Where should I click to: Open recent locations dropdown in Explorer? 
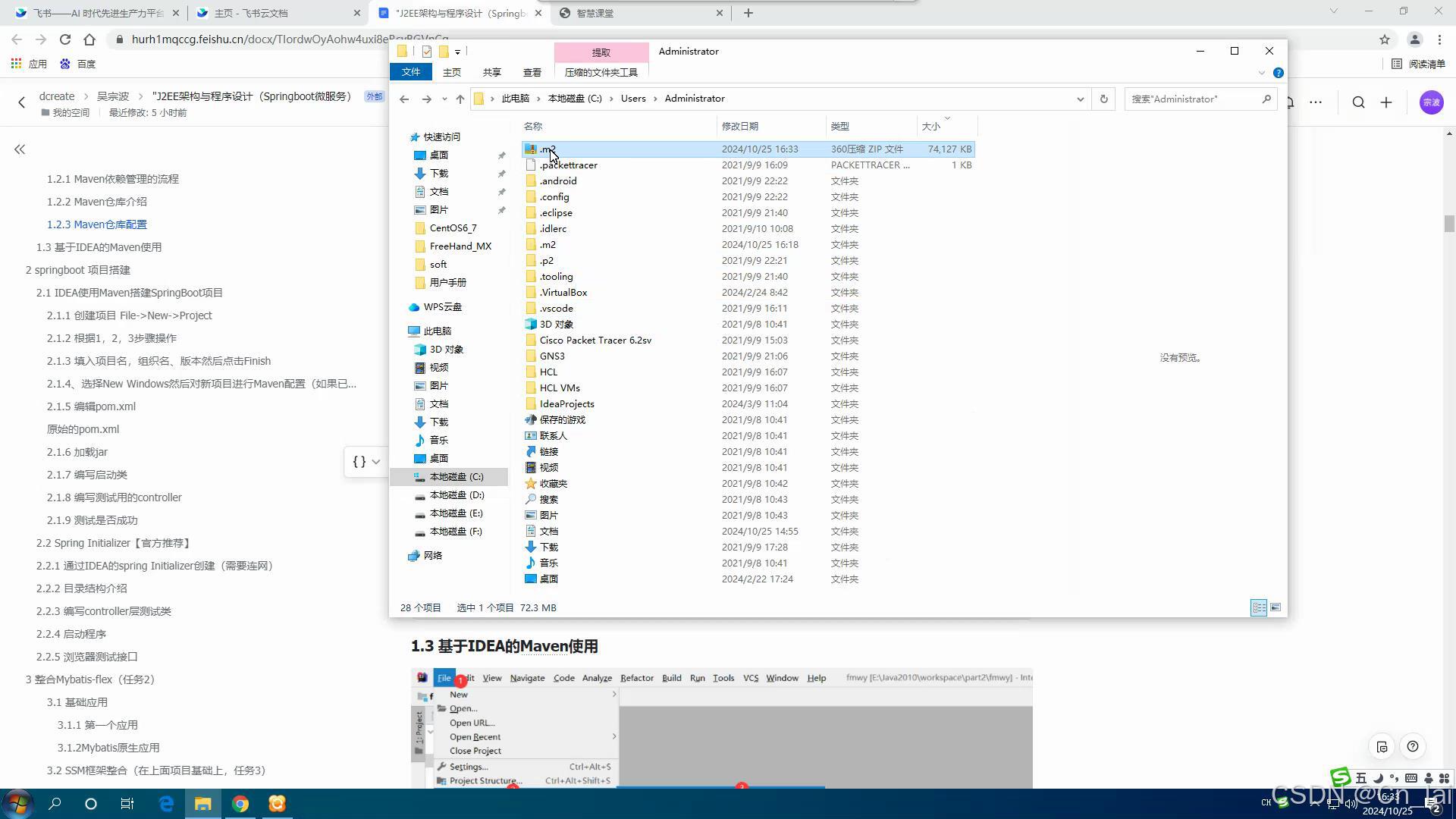444,99
